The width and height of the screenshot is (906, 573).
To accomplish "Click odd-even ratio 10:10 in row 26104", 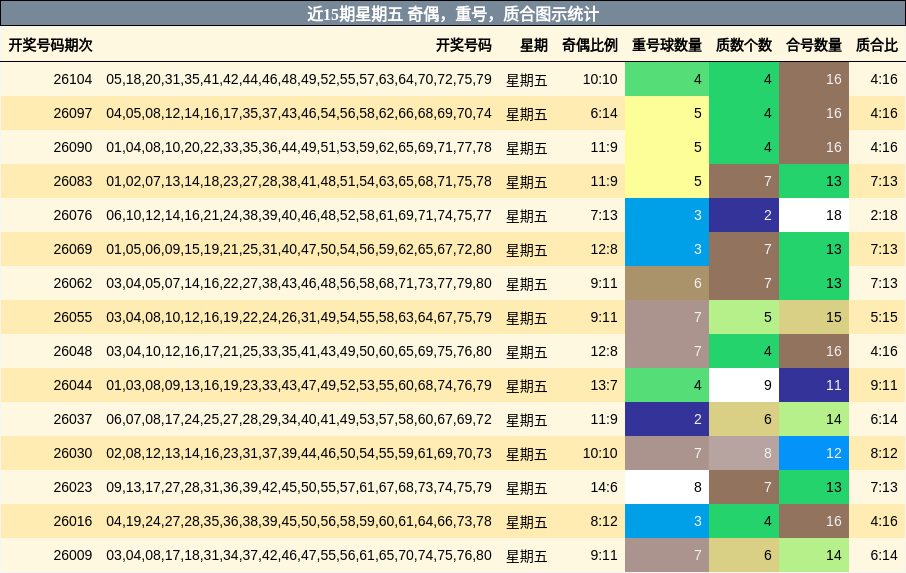I will click(x=600, y=79).
